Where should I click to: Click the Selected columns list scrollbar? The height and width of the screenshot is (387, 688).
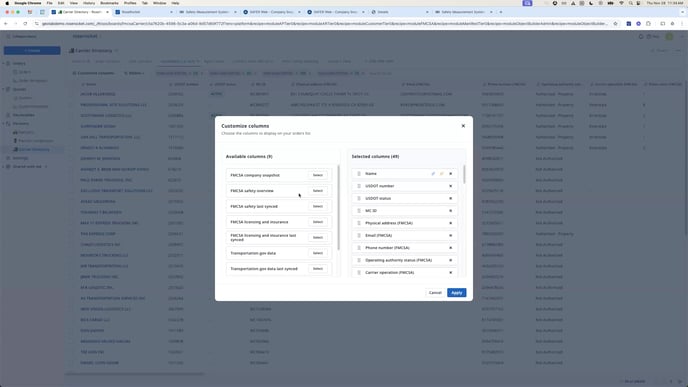pyautogui.click(x=464, y=175)
